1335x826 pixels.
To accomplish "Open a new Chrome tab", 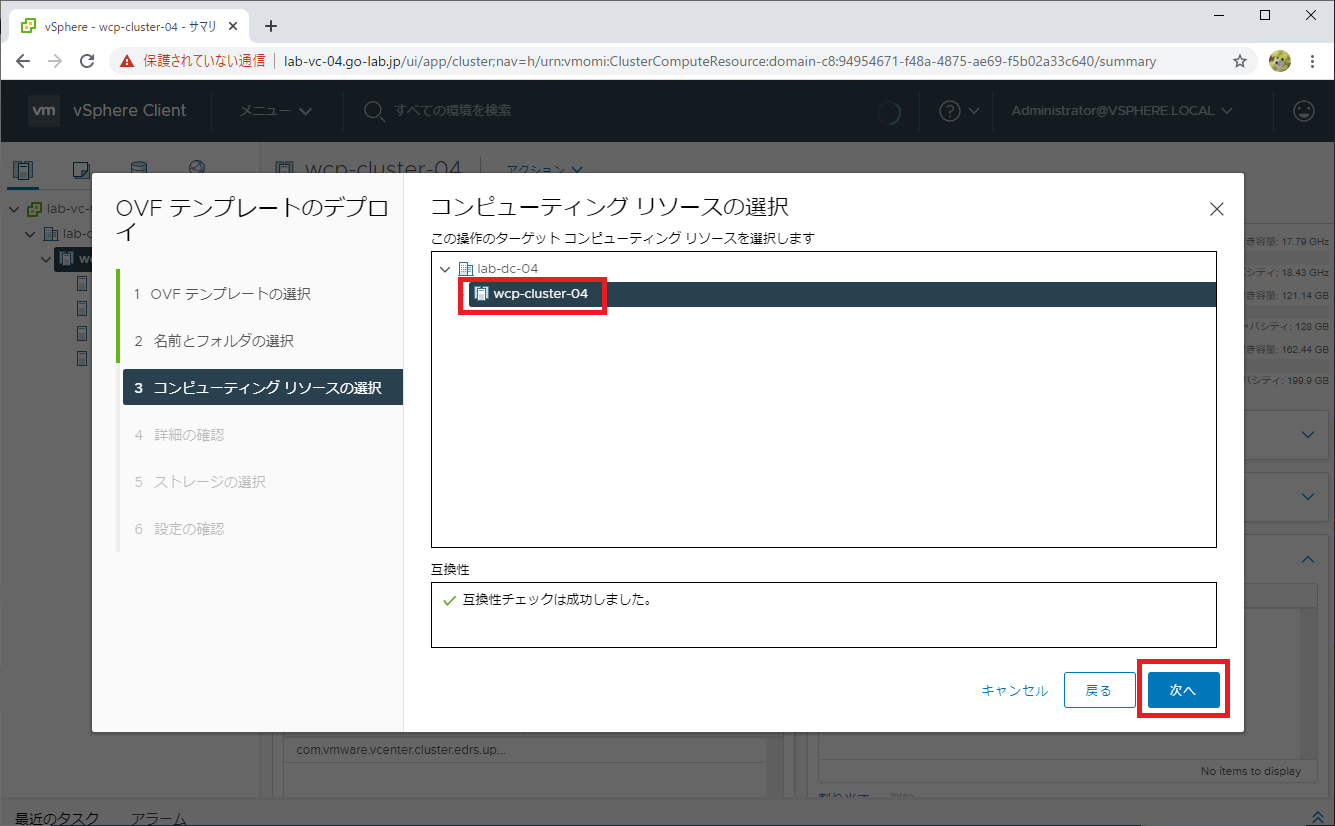I will pyautogui.click(x=271, y=26).
